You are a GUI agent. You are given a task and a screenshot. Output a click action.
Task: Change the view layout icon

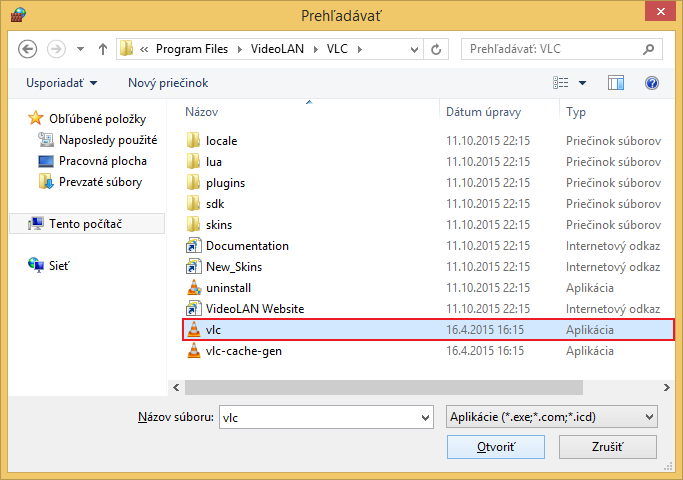tap(561, 83)
